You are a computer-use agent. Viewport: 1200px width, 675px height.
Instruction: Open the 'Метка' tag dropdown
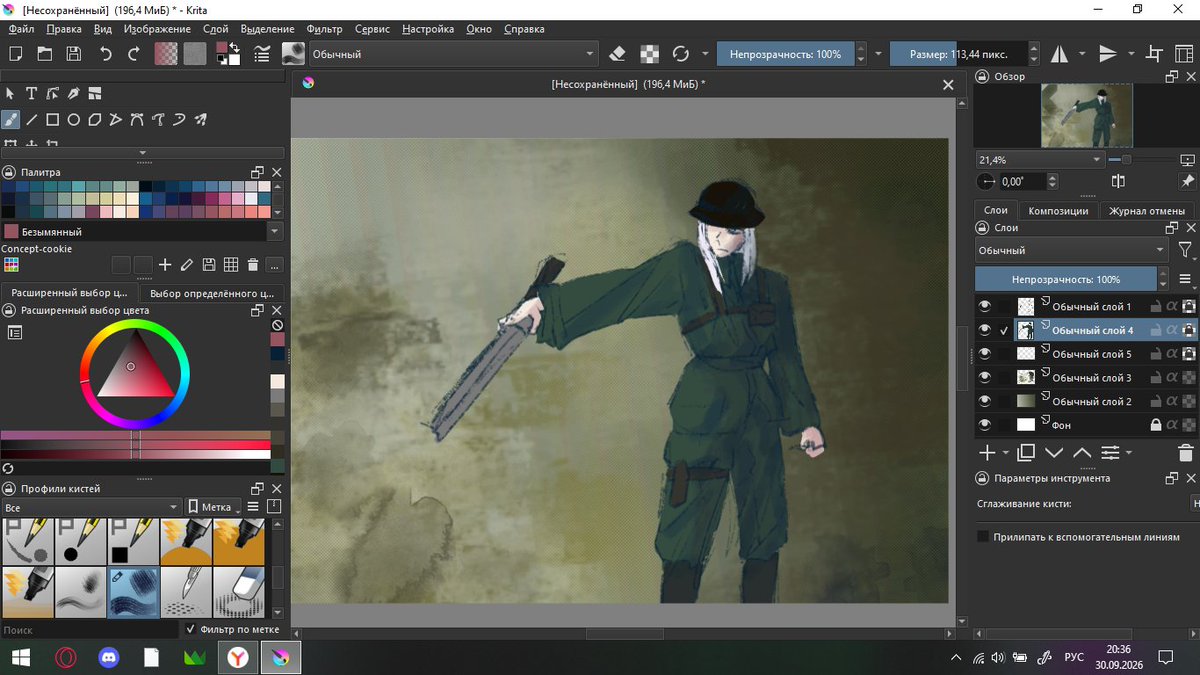[x=215, y=507]
